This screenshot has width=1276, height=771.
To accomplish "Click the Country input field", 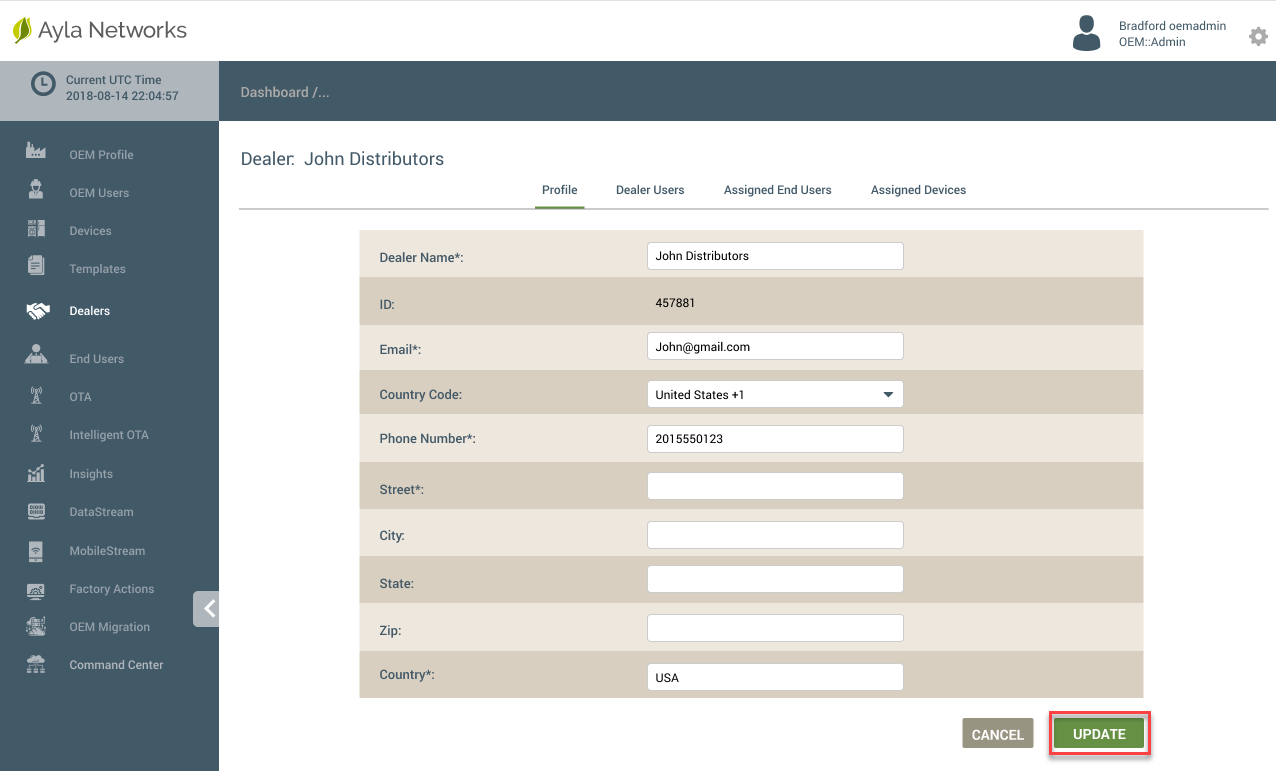I will click(x=775, y=677).
